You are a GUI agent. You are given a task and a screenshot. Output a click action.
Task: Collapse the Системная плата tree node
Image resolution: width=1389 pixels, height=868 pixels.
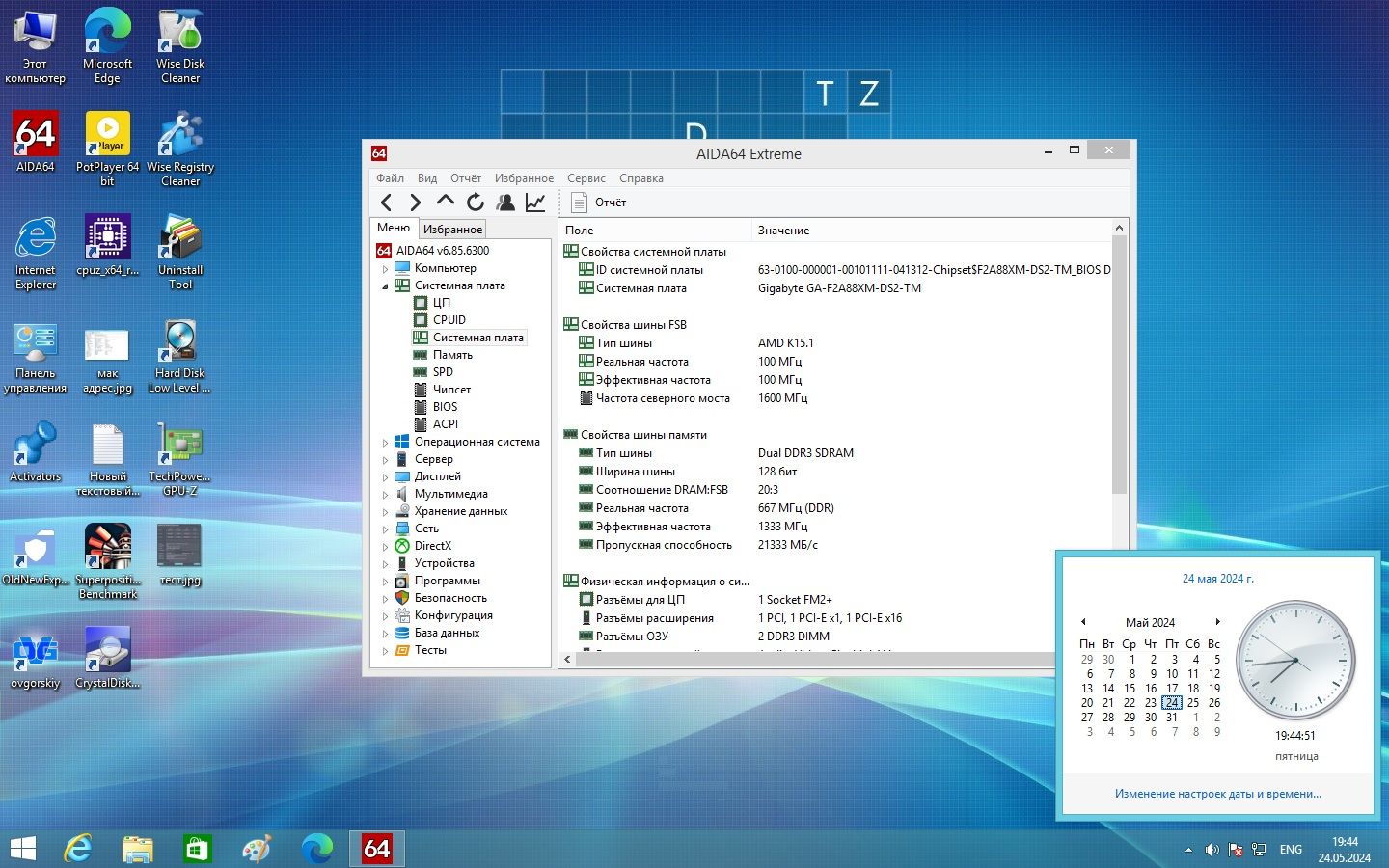385,285
